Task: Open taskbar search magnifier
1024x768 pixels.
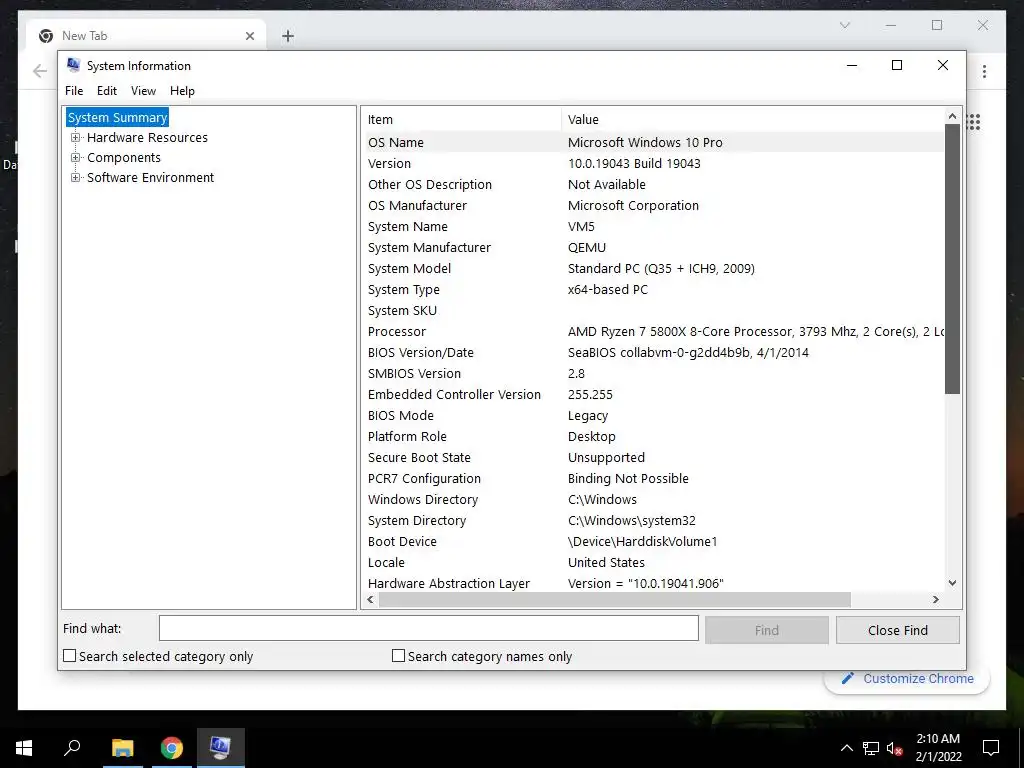Action: [72, 748]
